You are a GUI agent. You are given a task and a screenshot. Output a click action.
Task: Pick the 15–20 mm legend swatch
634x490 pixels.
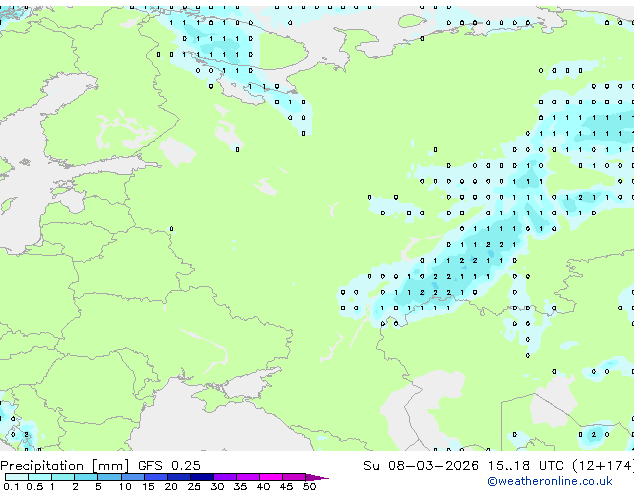[x=156, y=477]
